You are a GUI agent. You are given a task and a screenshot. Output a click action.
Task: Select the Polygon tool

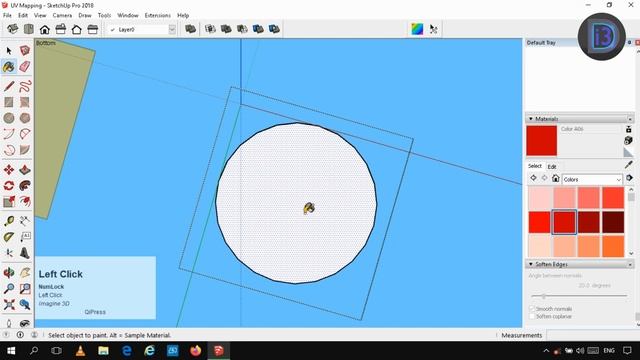point(25,118)
